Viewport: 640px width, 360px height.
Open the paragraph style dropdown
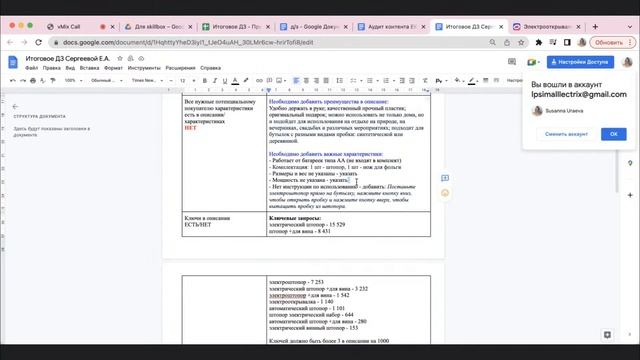(107, 81)
